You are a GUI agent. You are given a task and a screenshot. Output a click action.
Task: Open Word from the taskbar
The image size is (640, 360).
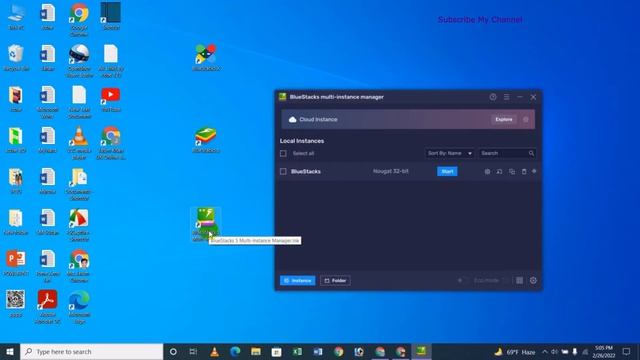(x=318, y=351)
